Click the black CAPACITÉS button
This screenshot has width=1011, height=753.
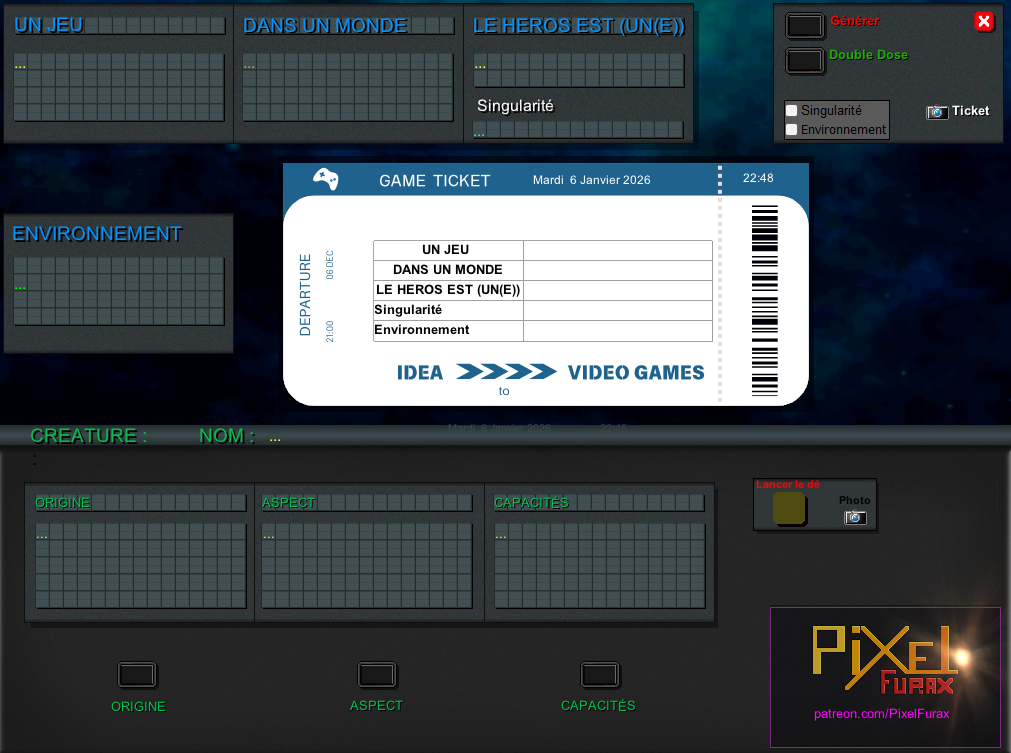(x=600, y=675)
